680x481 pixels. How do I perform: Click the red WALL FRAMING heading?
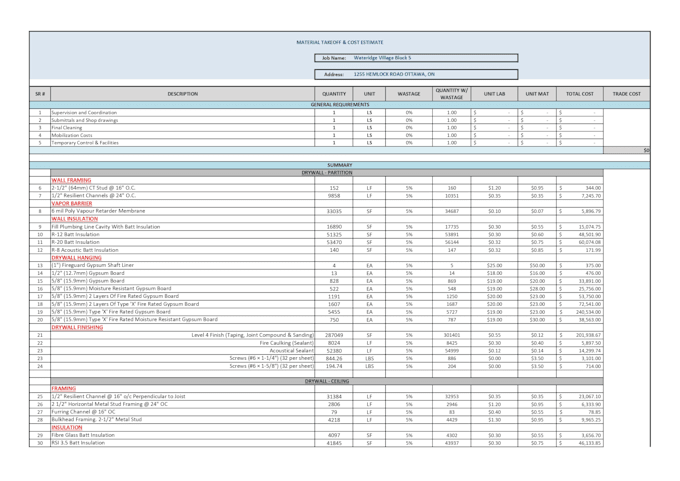coord(71,180)
